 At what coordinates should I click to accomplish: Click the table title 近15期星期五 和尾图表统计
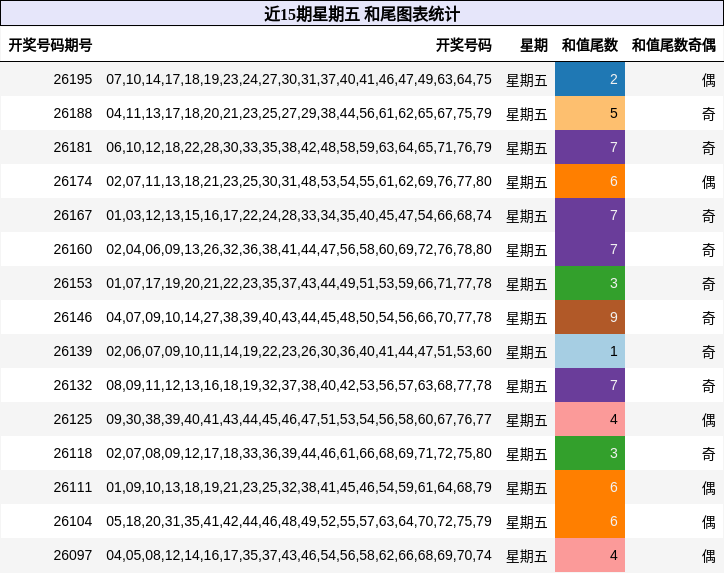point(362,14)
